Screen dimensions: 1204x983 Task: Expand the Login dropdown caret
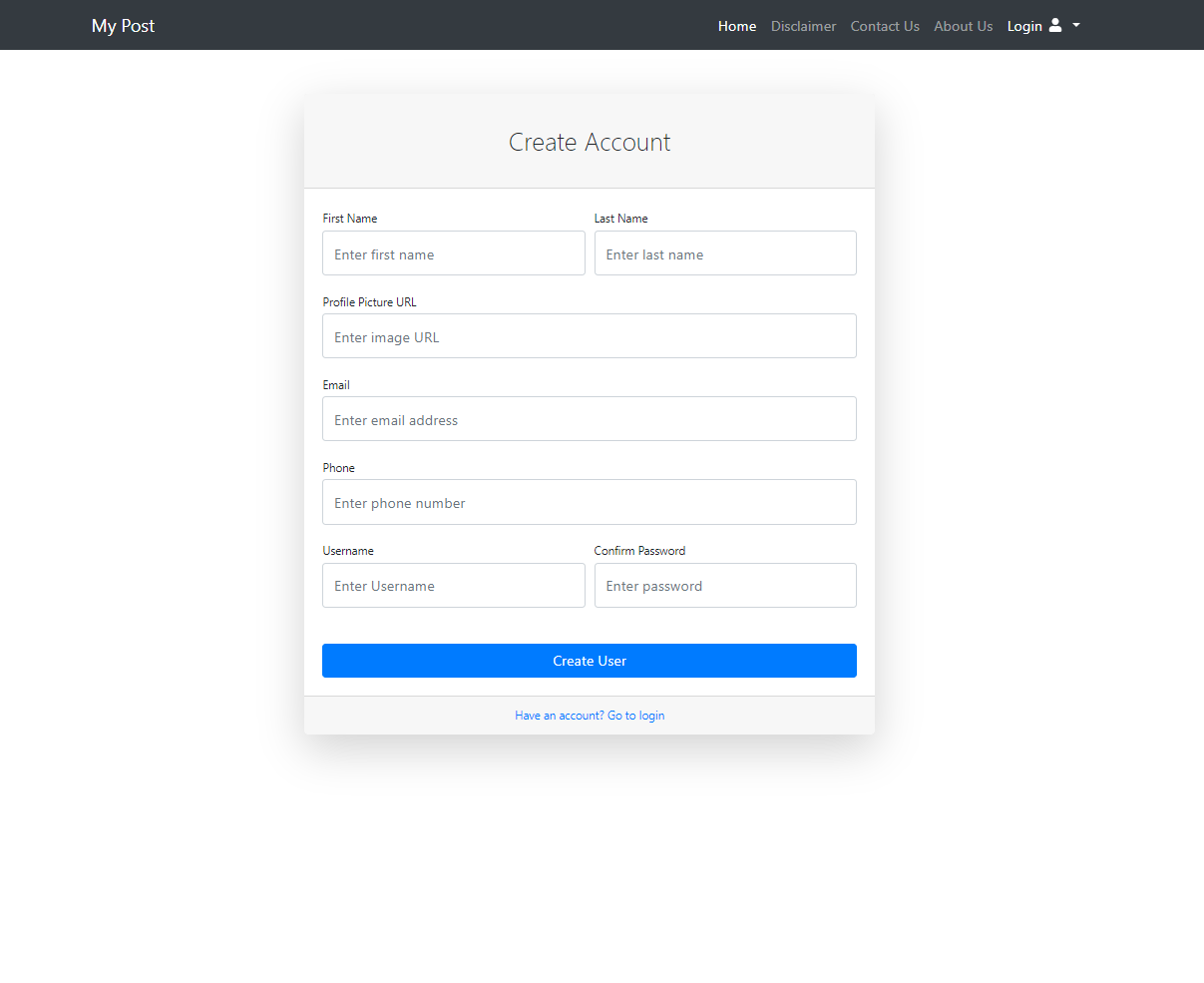[x=1076, y=26]
